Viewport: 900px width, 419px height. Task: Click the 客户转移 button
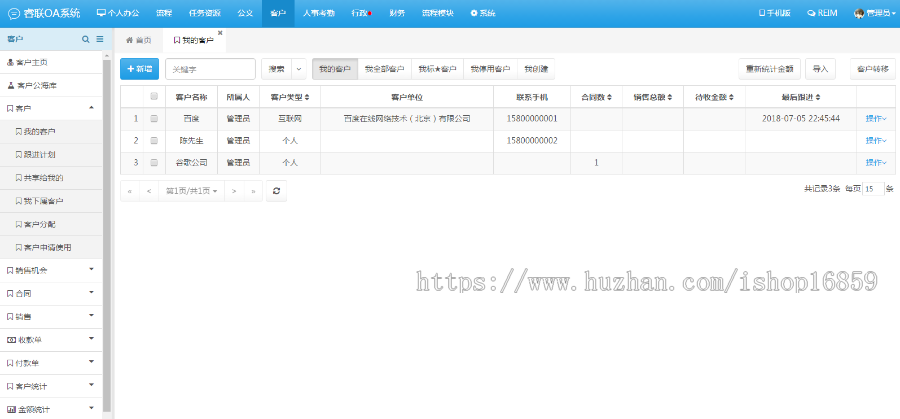(872, 69)
